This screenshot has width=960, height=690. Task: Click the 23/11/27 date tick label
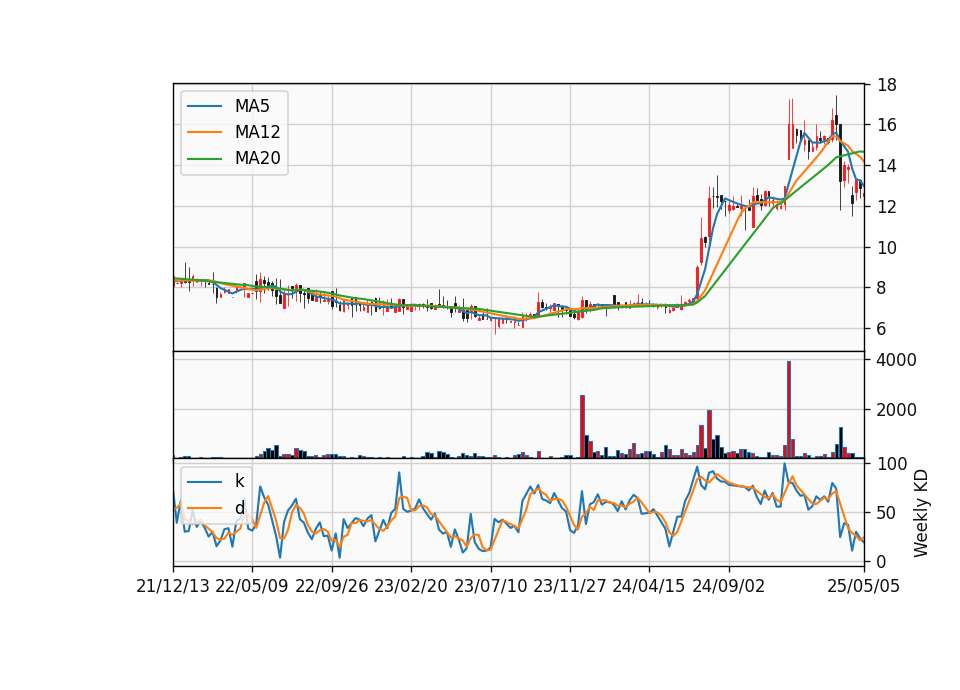pos(570,586)
